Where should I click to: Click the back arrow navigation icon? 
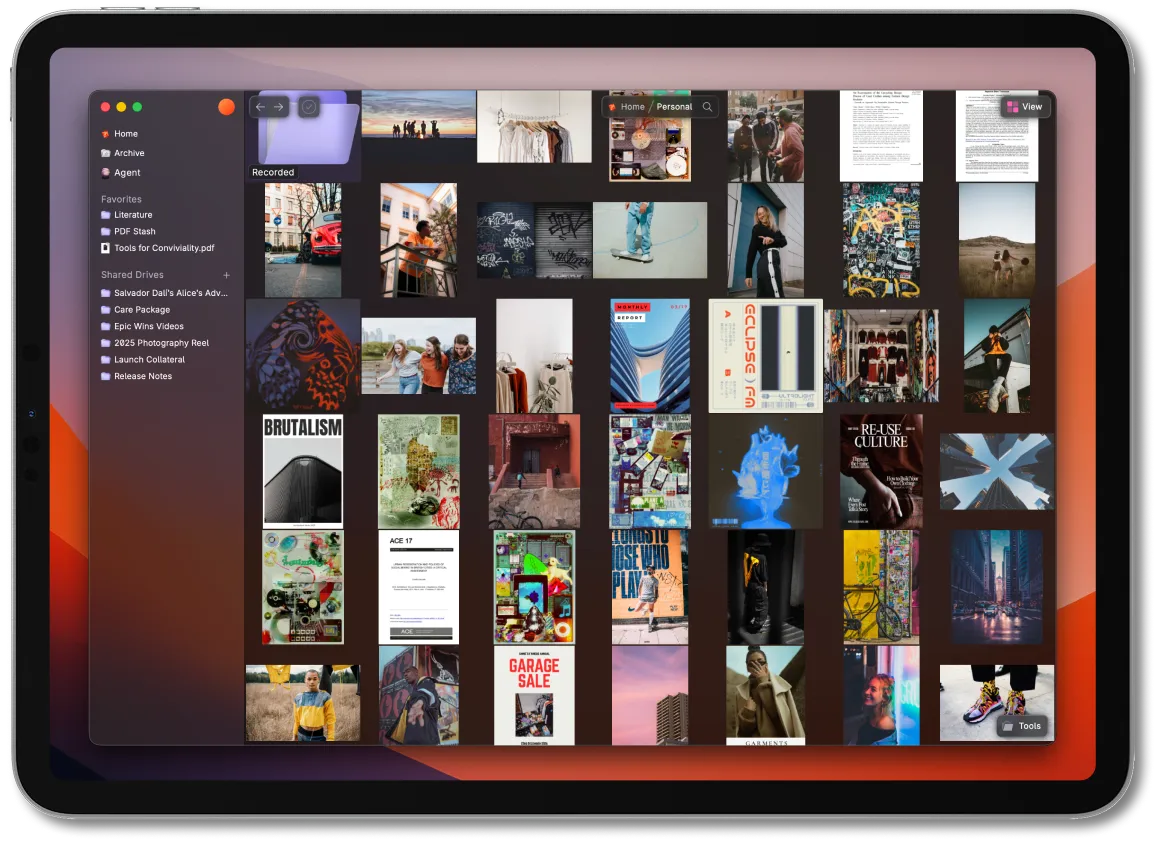(x=261, y=107)
